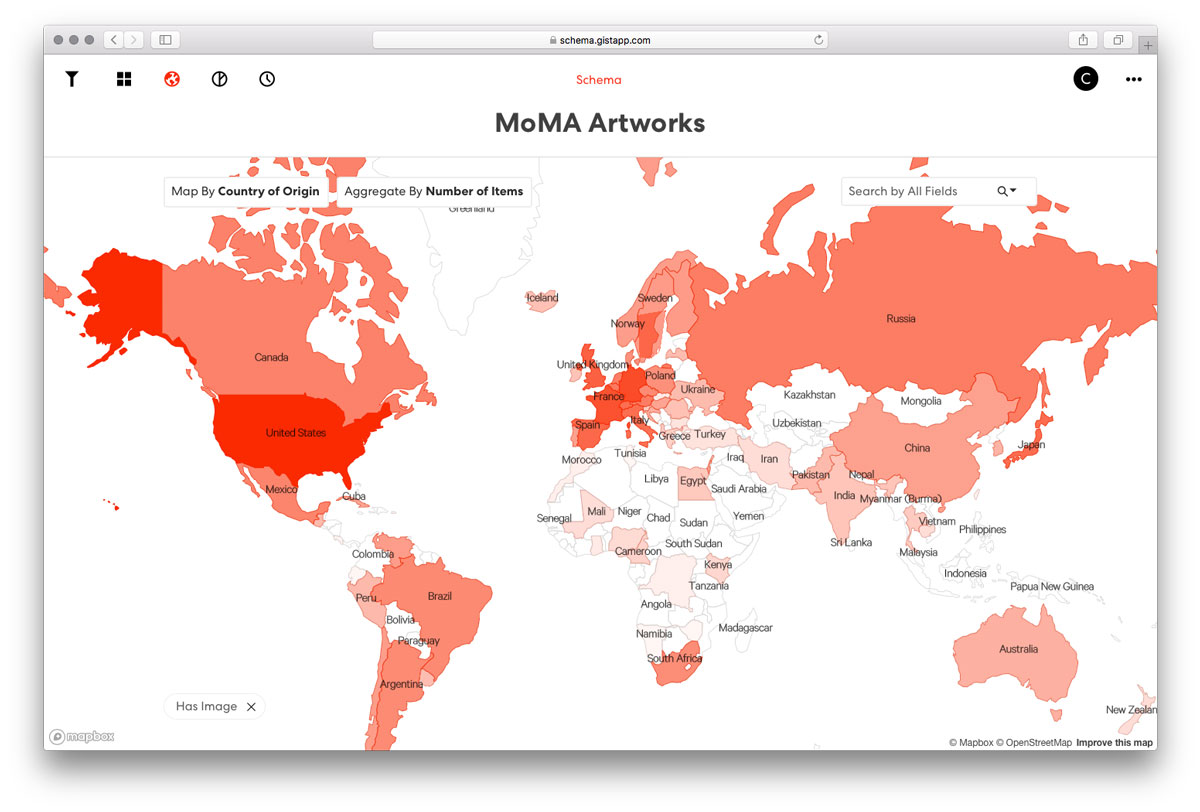1200x812 pixels.
Task: Click the Iceland country label
Action: 543,298
